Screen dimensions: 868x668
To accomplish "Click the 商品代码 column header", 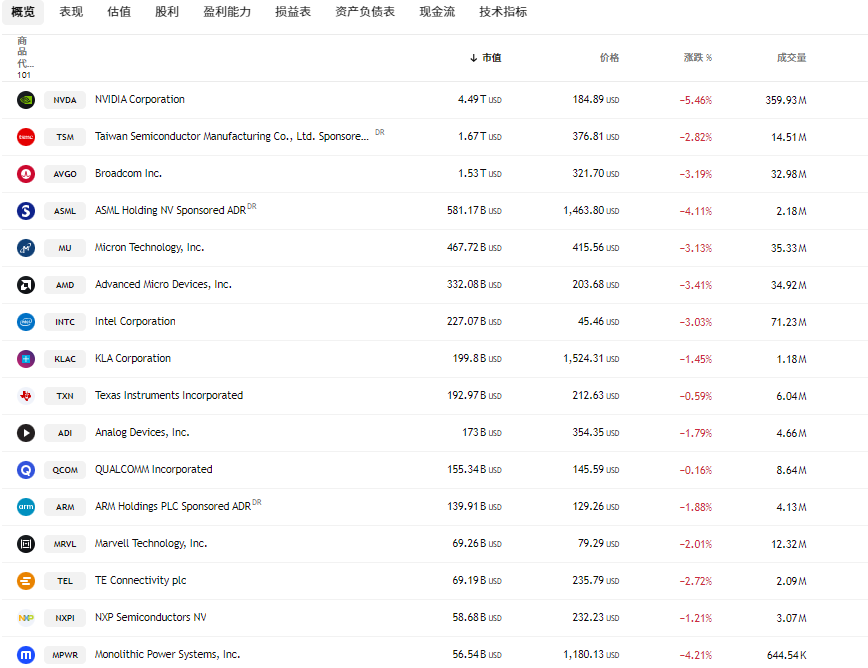I will click(24, 57).
